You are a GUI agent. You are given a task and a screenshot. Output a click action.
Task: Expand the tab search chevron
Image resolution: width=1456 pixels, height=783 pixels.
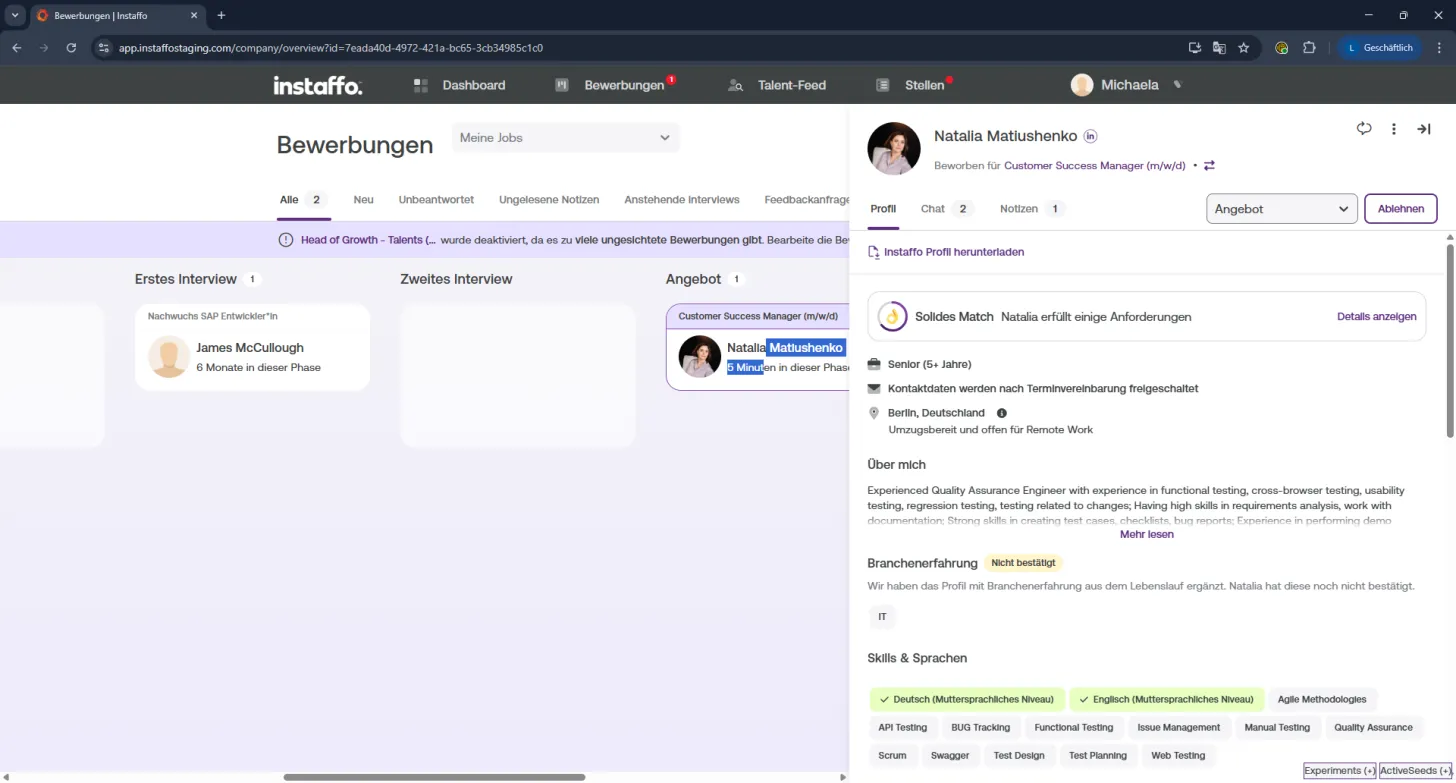click(x=14, y=15)
